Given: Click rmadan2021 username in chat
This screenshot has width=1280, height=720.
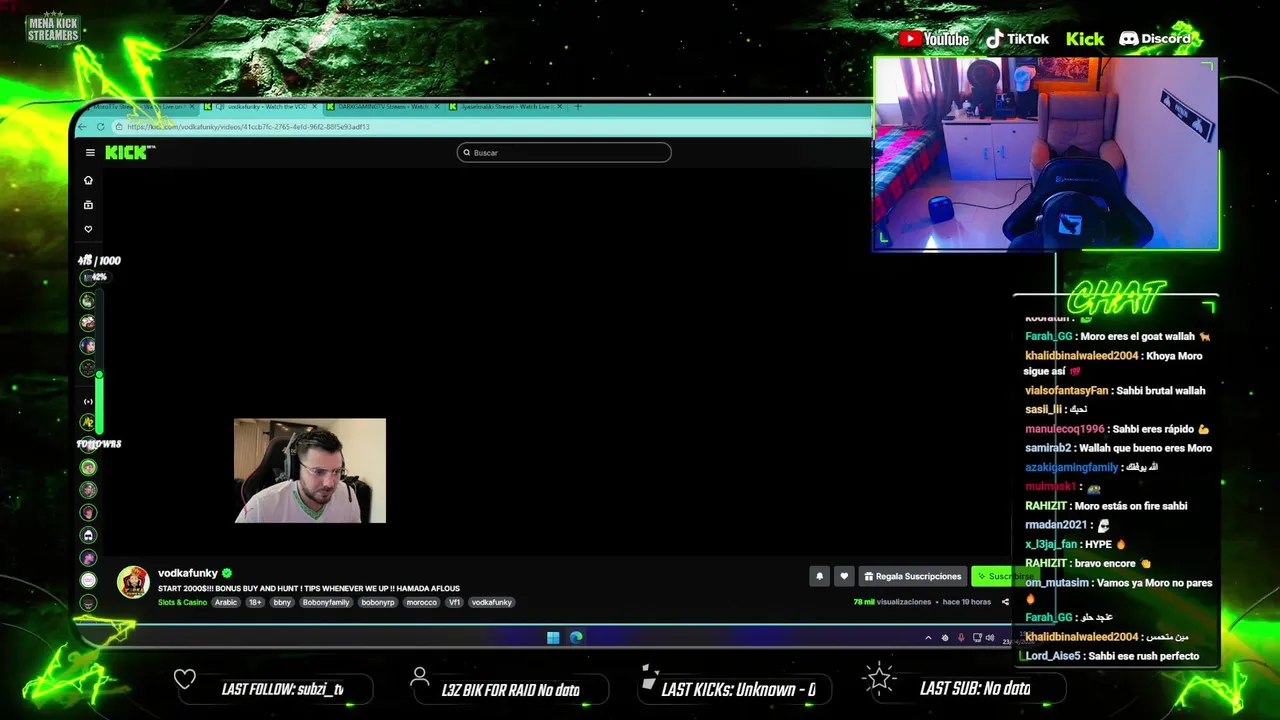Looking at the screenshot, I should 1055,525.
